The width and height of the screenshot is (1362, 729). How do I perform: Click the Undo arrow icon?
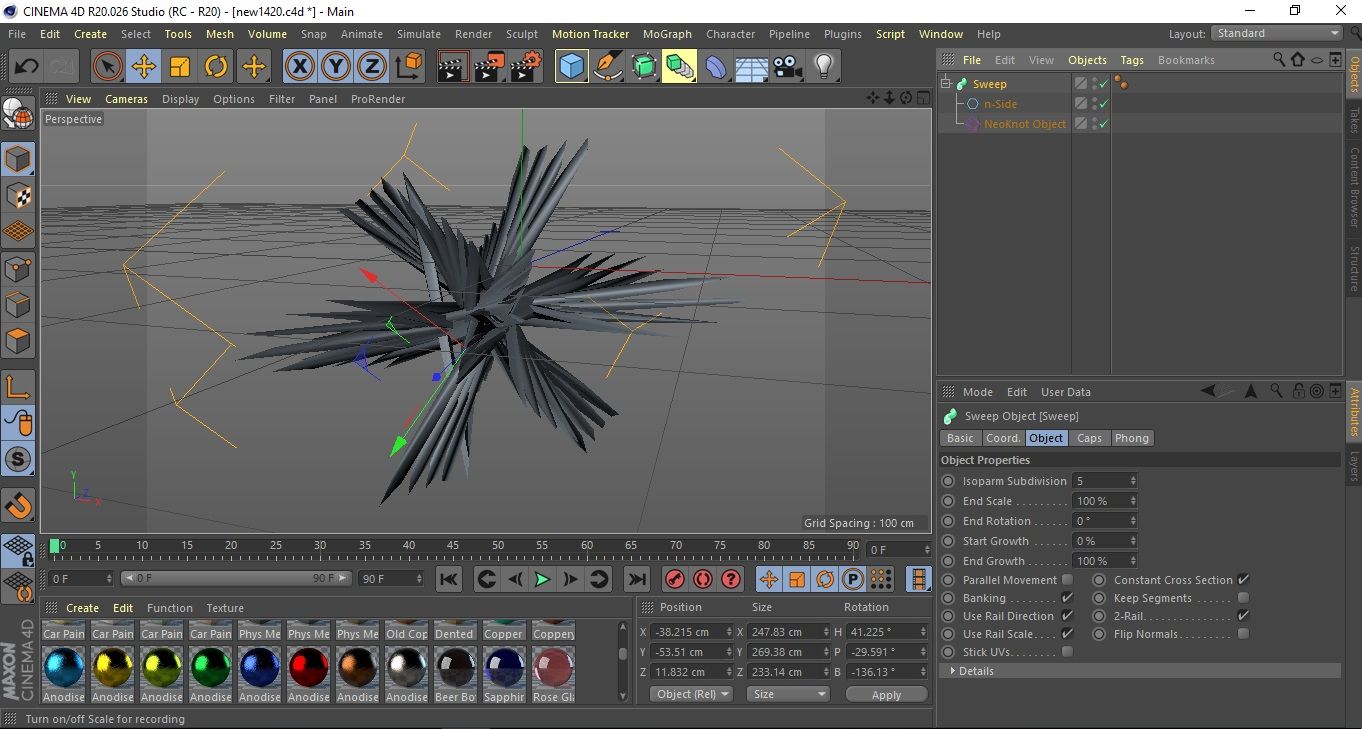27,67
